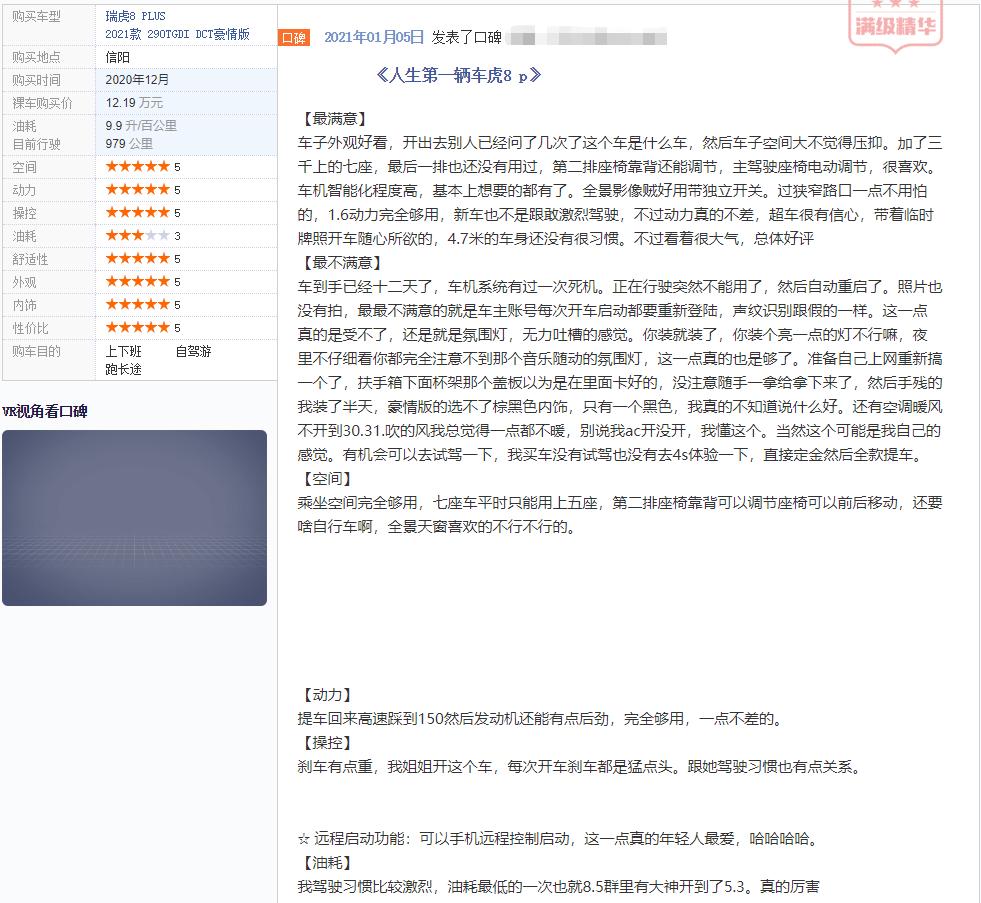
Task: Click the 外观 rating star icons
Action: (137, 282)
